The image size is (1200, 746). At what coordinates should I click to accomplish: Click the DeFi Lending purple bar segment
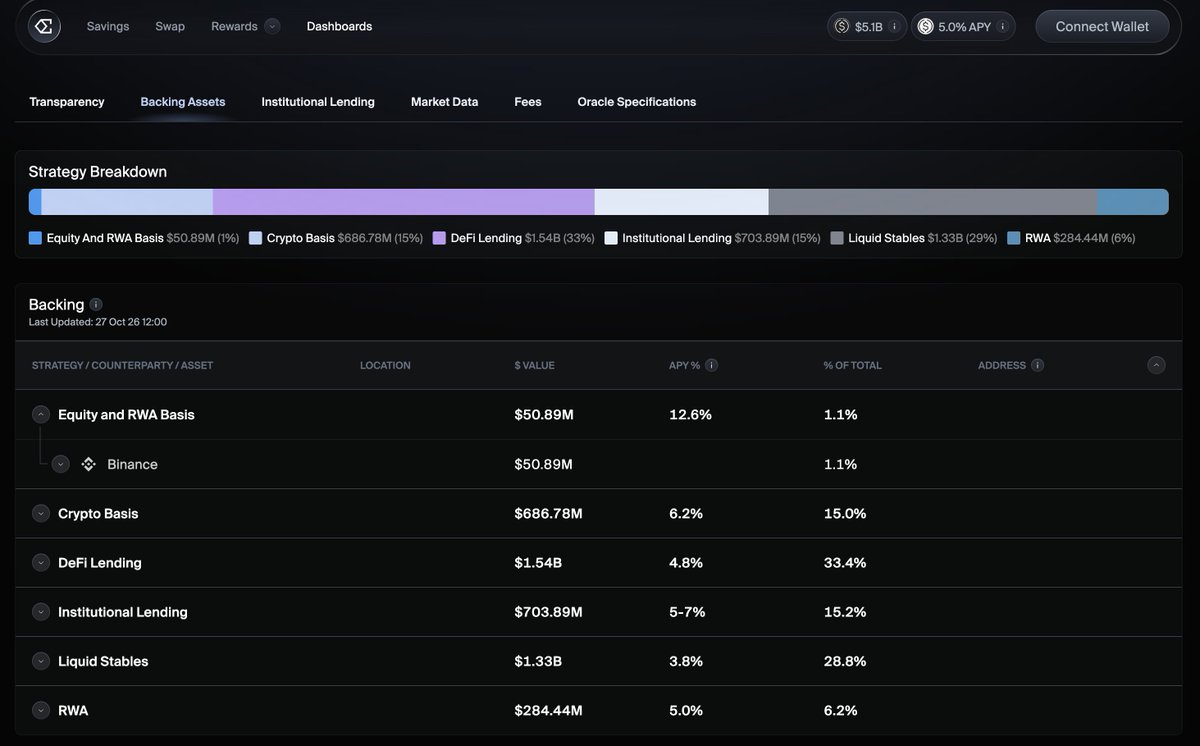point(404,202)
